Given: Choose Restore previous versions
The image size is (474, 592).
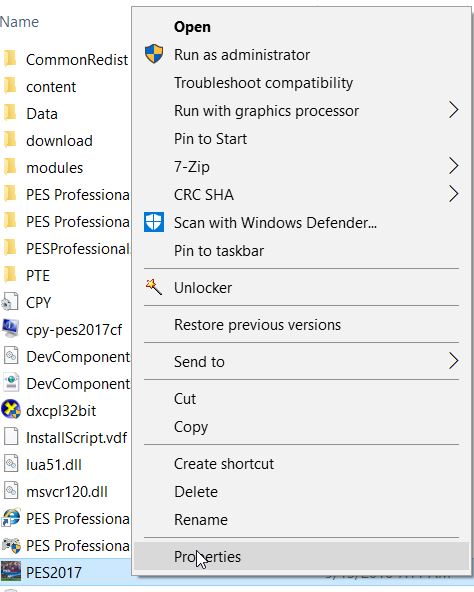Looking at the screenshot, I should pos(301,325).
